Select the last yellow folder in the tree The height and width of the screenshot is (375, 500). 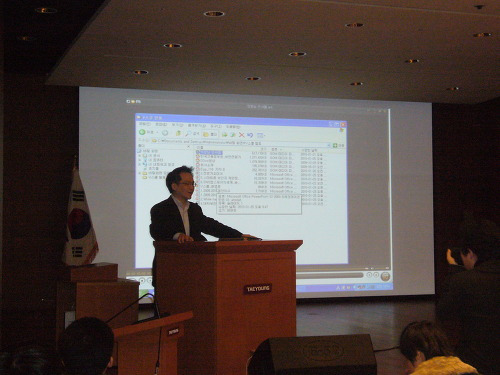[x=154, y=177]
